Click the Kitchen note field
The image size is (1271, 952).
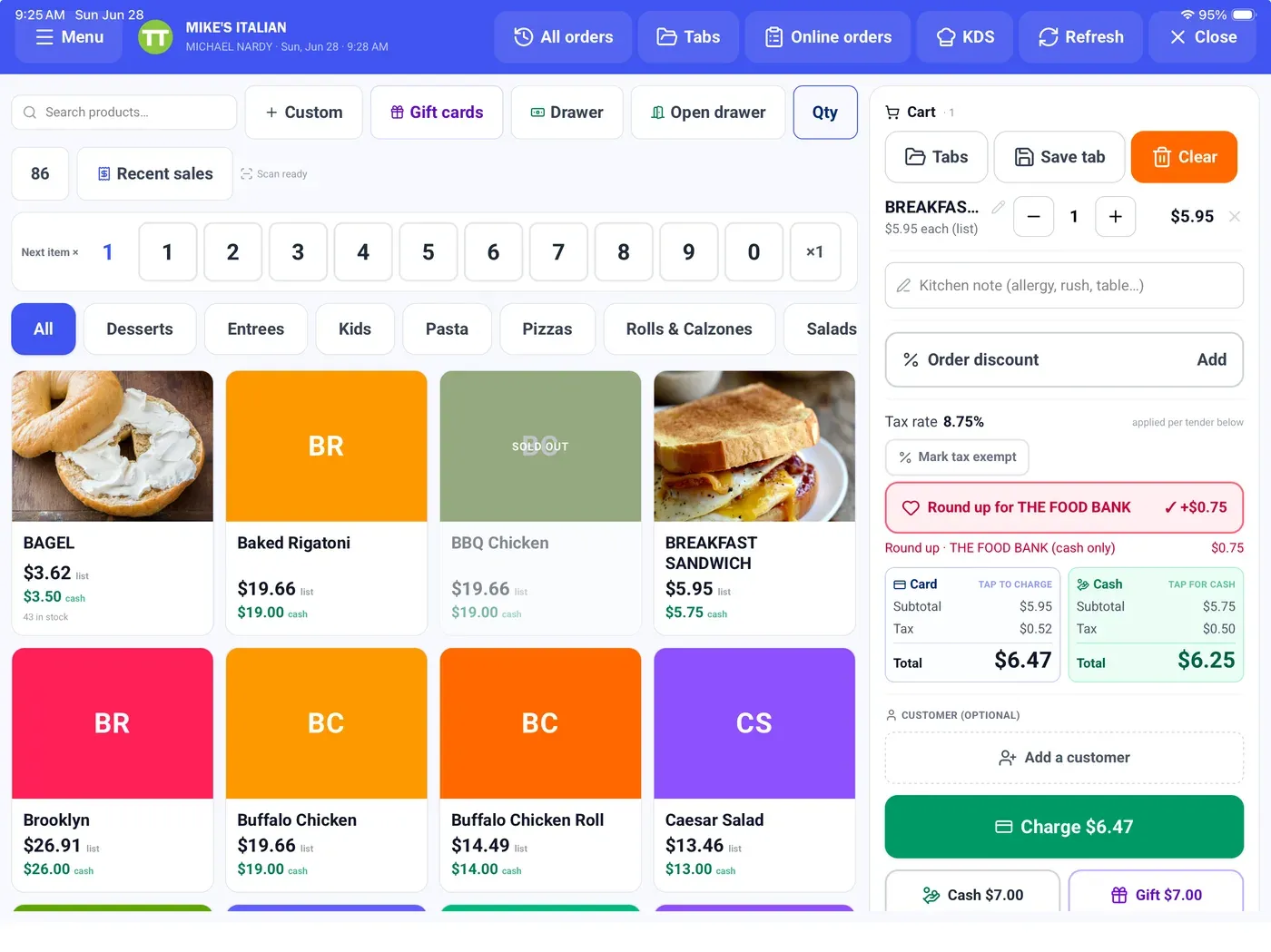[x=1064, y=286]
